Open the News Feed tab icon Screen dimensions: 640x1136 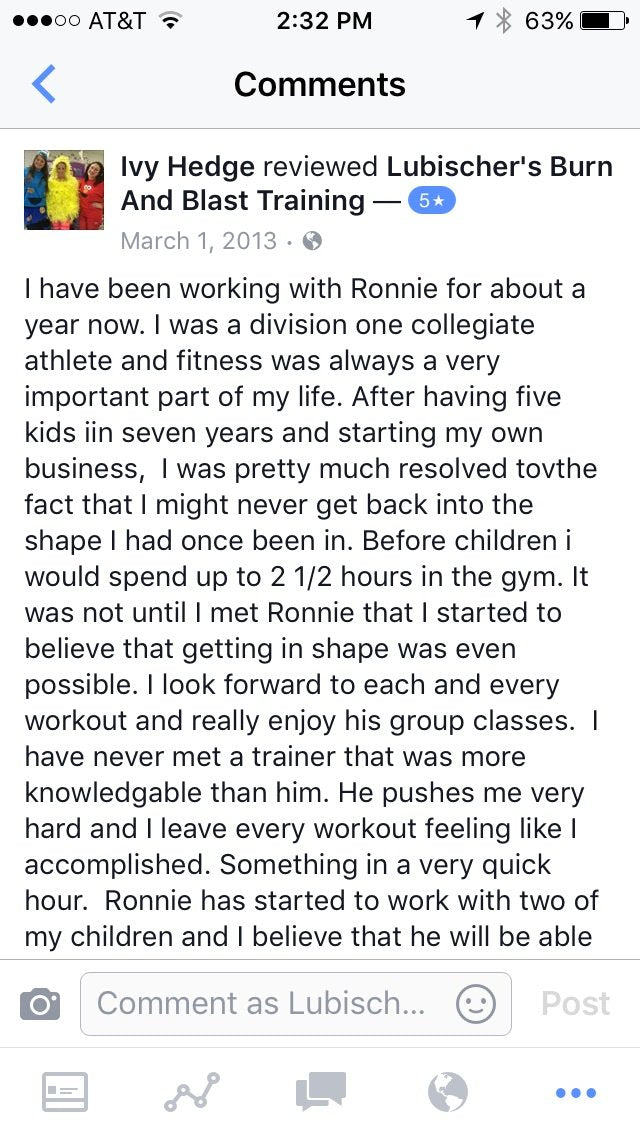tap(65, 1091)
